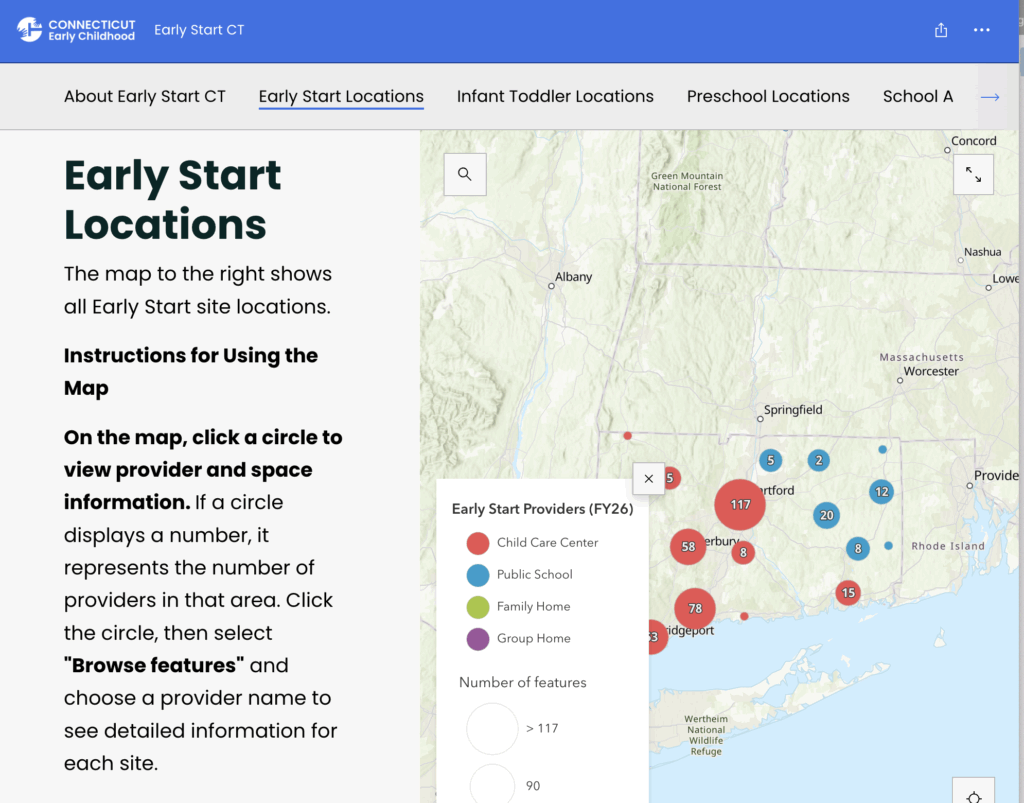Click the red Child Care Center swatch

pos(478,543)
